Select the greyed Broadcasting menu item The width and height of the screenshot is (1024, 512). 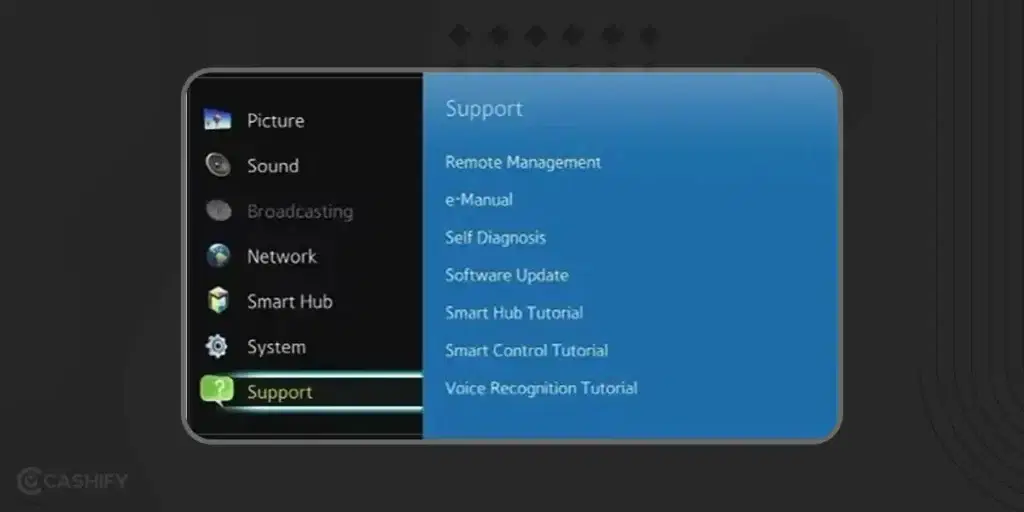(x=300, y=212)
